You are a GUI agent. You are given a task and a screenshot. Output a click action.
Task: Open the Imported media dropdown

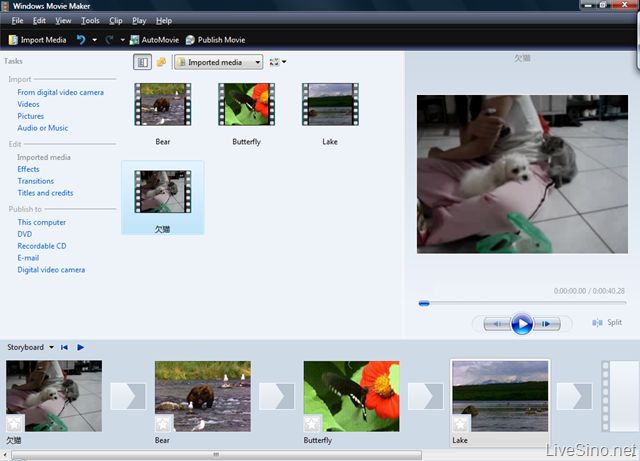tap(218, 62)
